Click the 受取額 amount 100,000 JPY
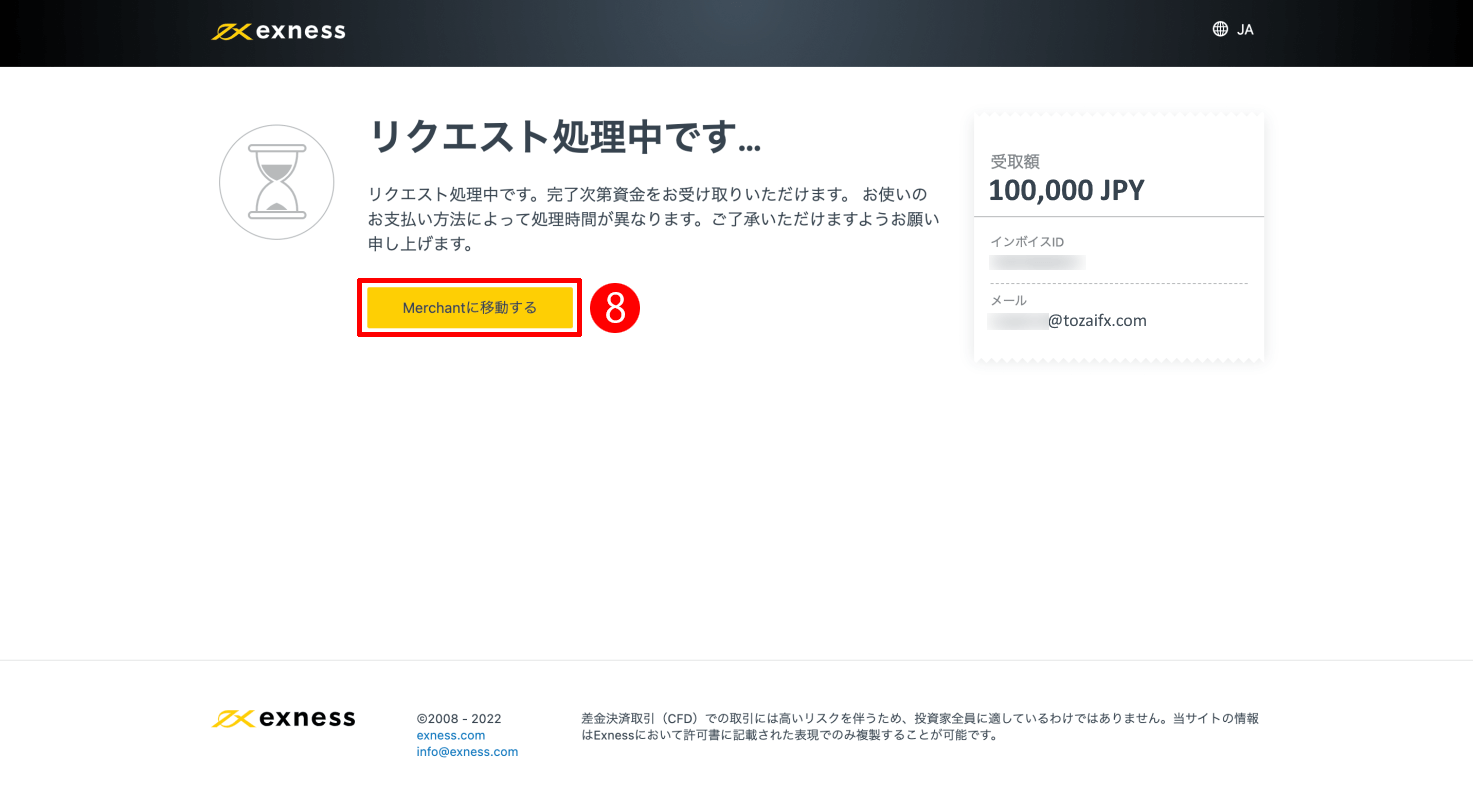This screenshot has height=809, width=1473. point(1066,189)
